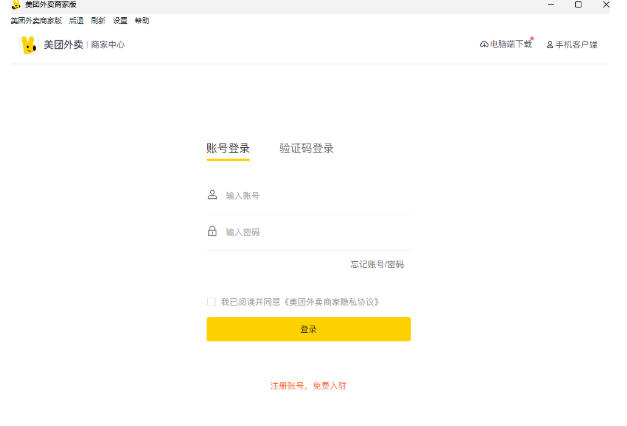Click the 美团外卖 brand text in header
Image resolution: width=627 pixels, height=426 pixels.
pos(63,45)
